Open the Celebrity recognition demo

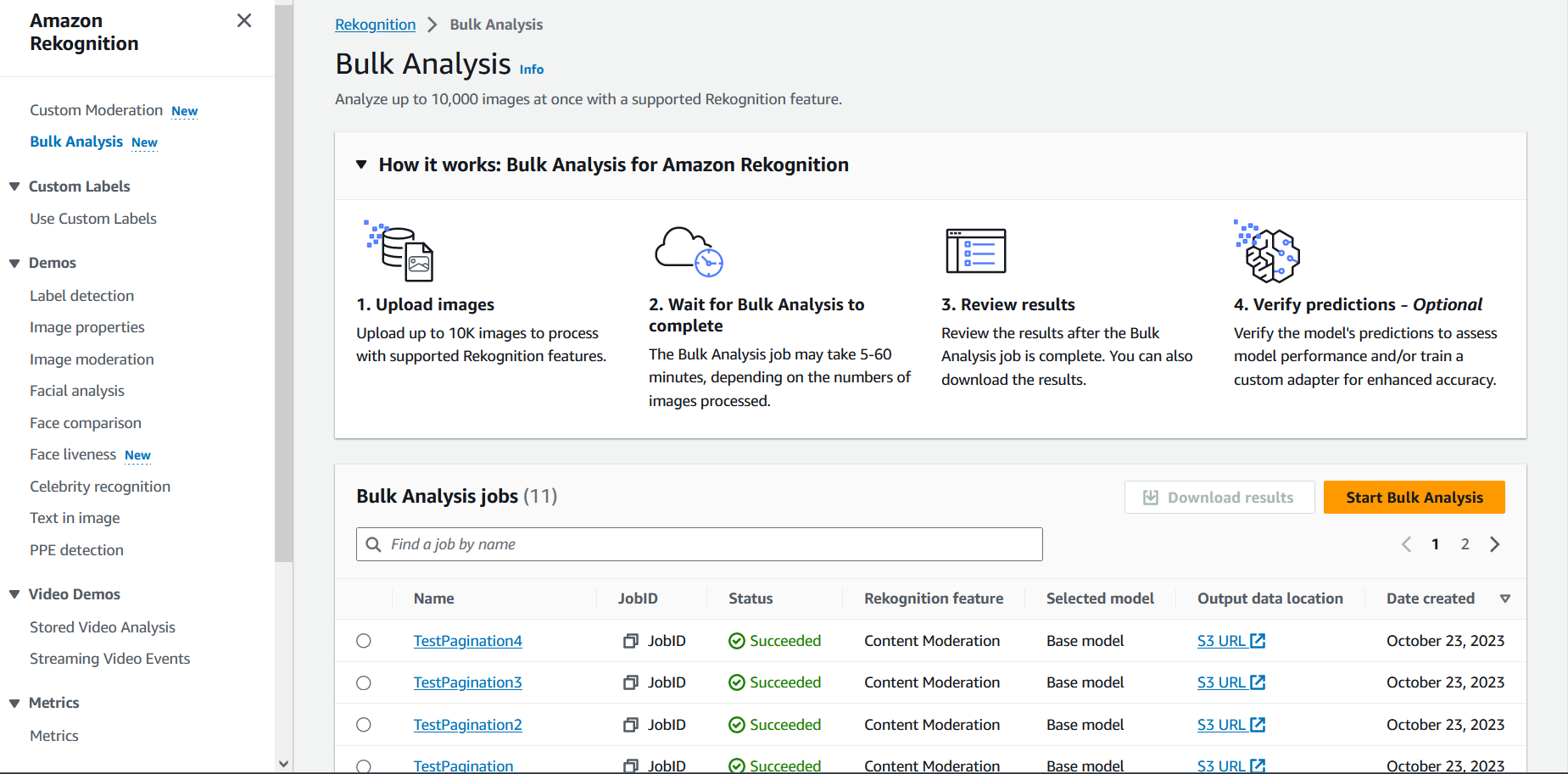point(99,486)
